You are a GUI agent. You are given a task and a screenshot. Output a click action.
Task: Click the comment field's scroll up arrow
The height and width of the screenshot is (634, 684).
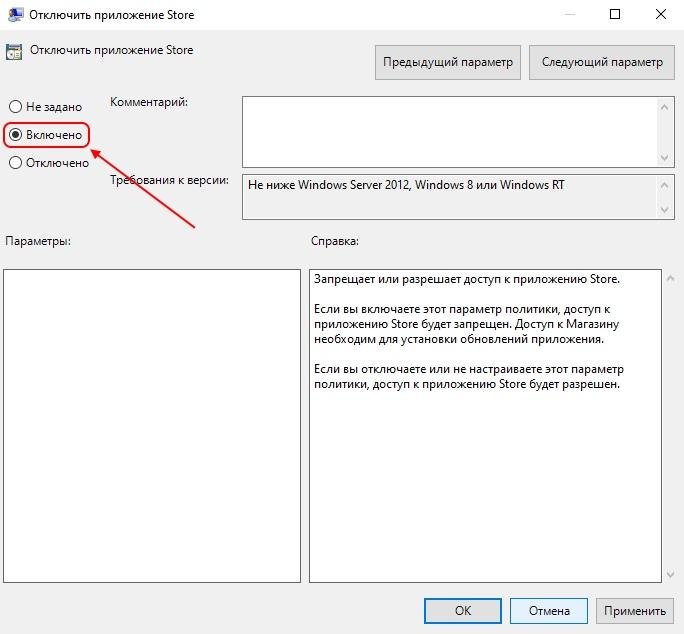664,107
